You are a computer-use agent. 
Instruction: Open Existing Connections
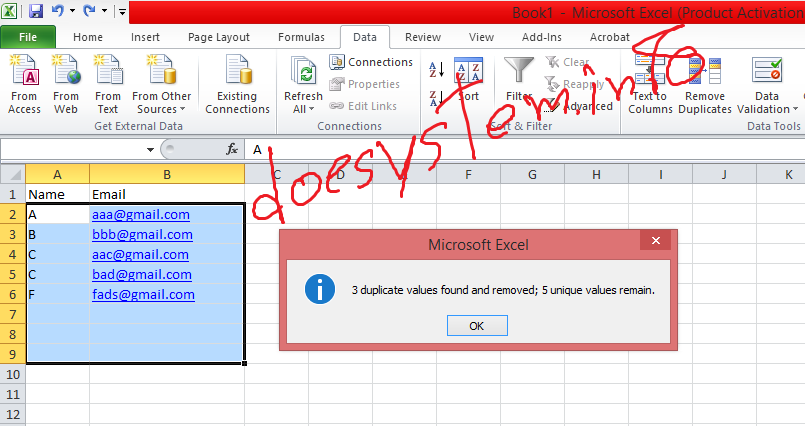coord(237,85)
